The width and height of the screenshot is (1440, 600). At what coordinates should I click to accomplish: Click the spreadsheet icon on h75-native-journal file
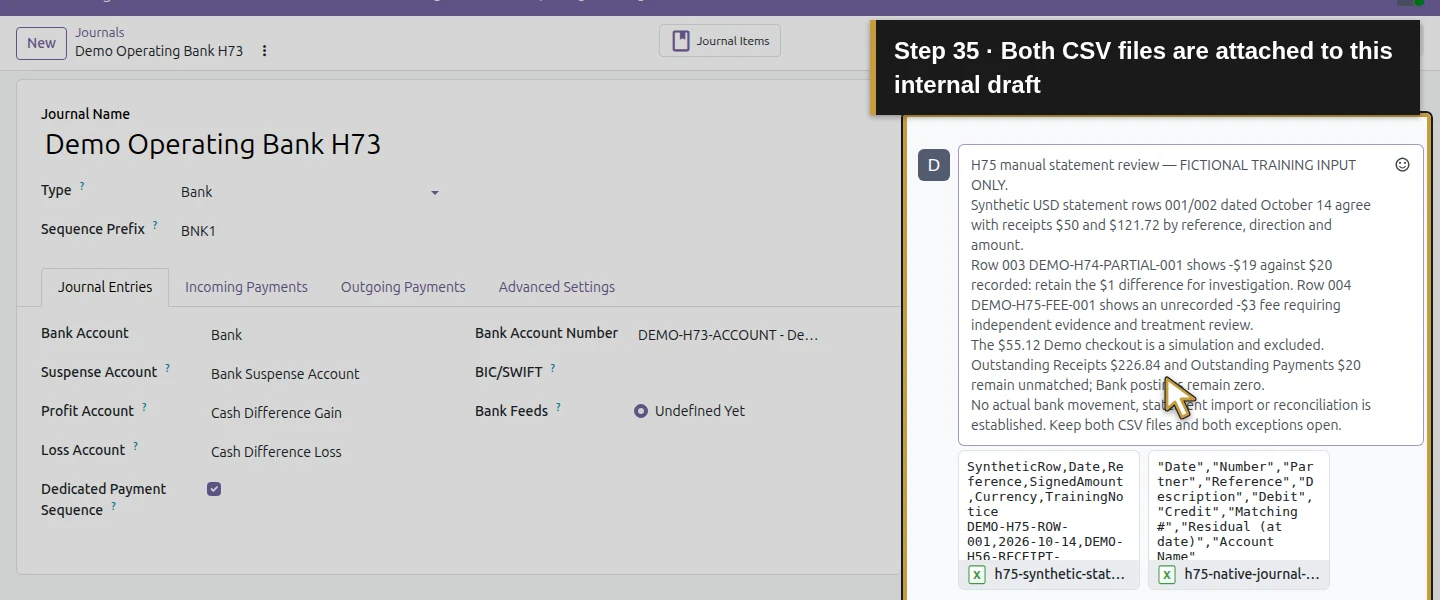(1167, 574)
